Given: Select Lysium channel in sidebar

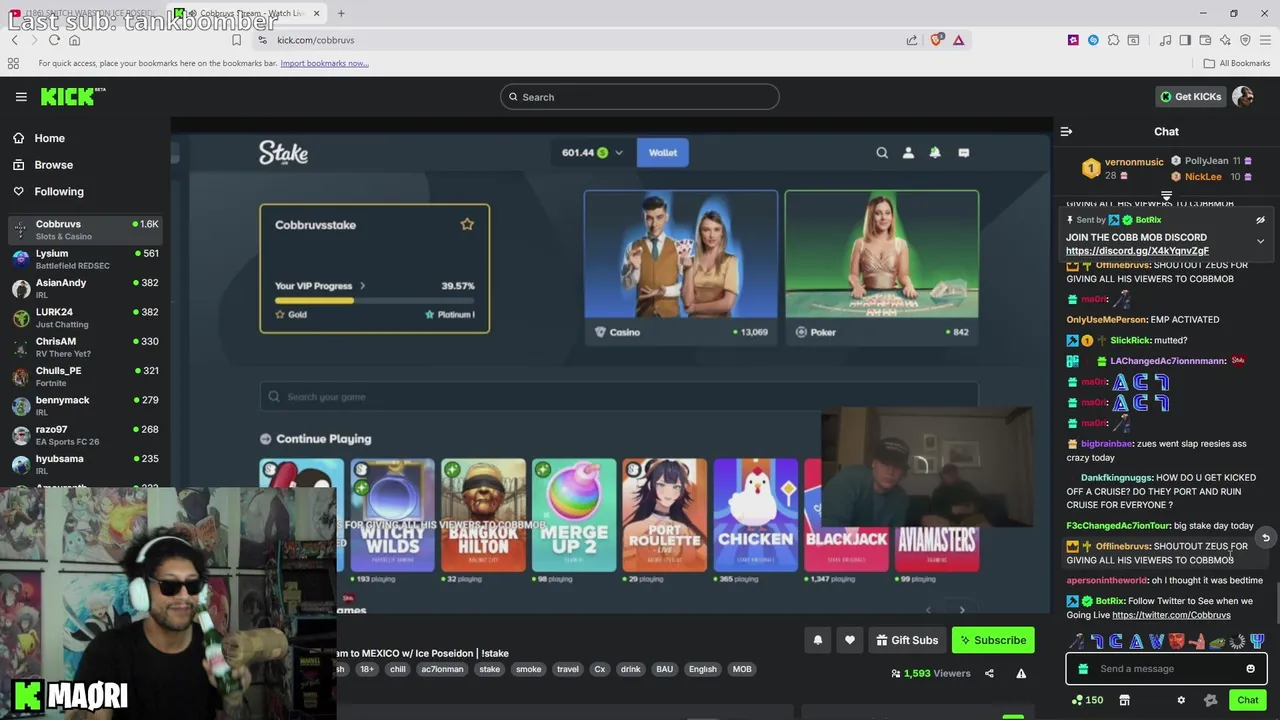Looking at the screenshot, I should click(x=85, y=259).
